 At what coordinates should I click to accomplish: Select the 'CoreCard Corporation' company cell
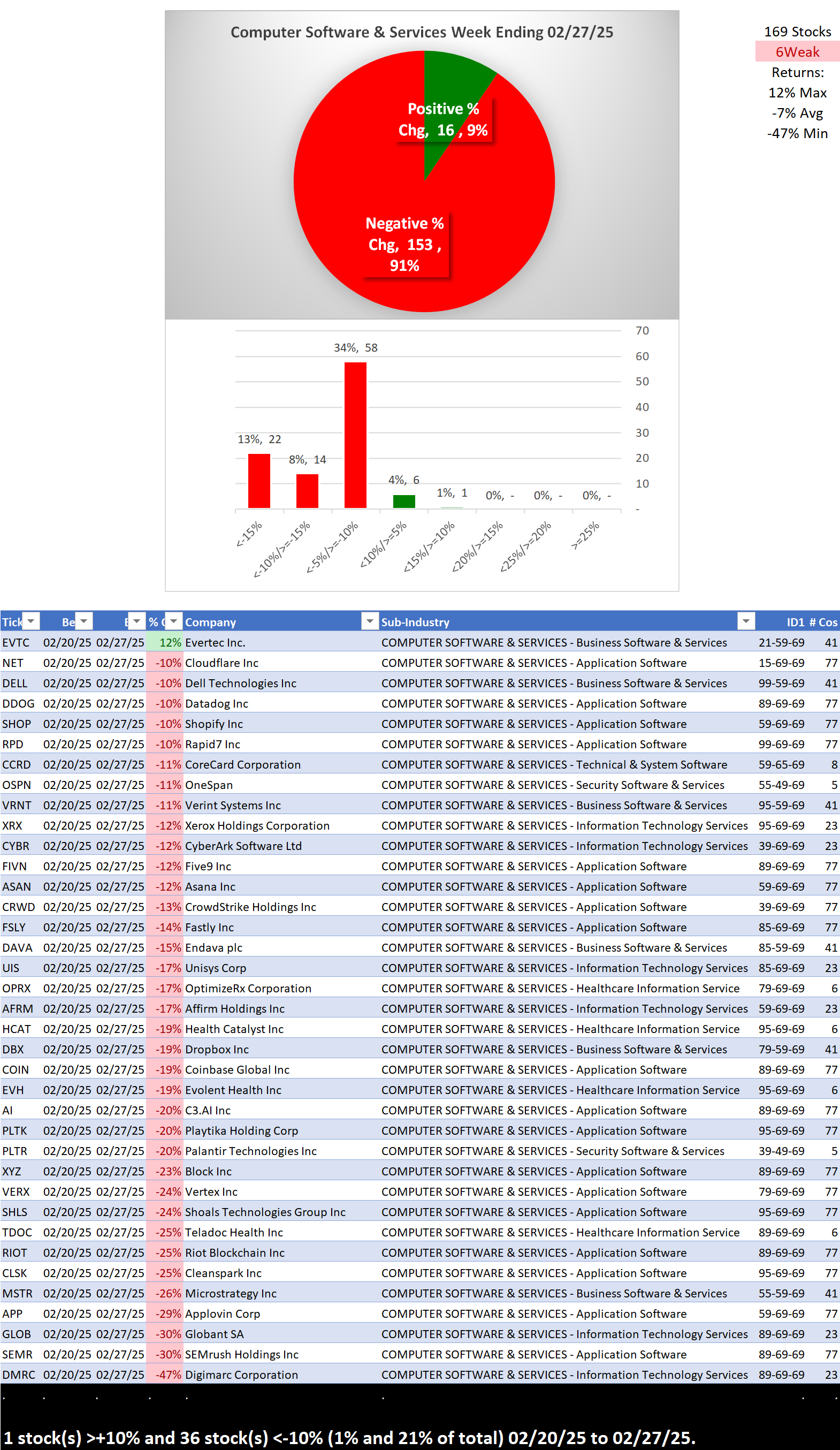[x=281, y=764]
